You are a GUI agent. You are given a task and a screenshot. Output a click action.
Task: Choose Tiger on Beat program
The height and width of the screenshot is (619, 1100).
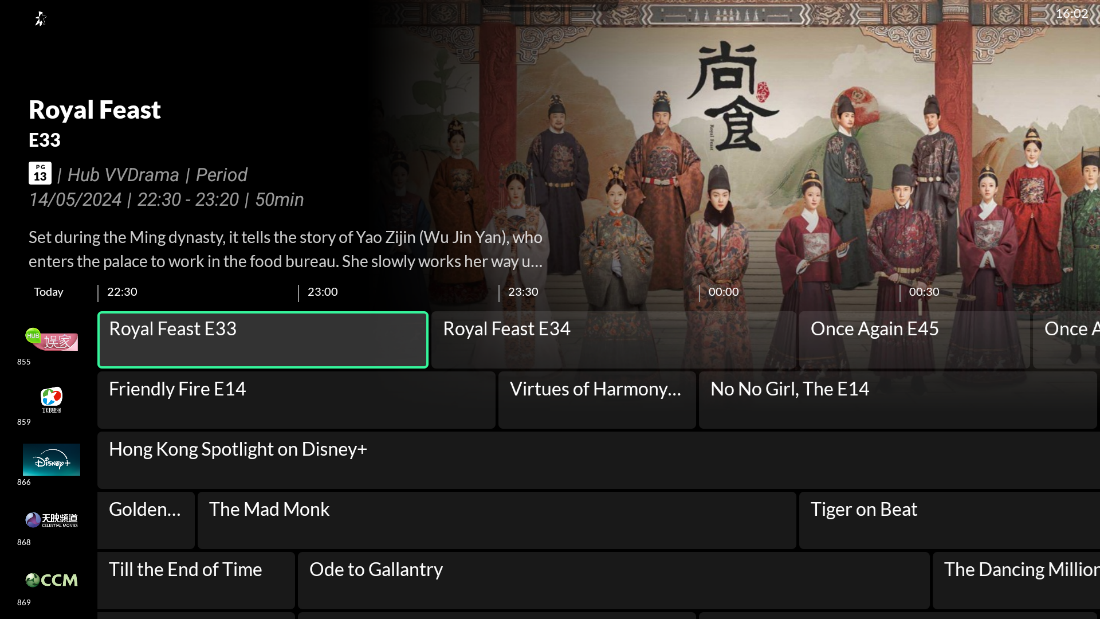click(x=950, y=520)
